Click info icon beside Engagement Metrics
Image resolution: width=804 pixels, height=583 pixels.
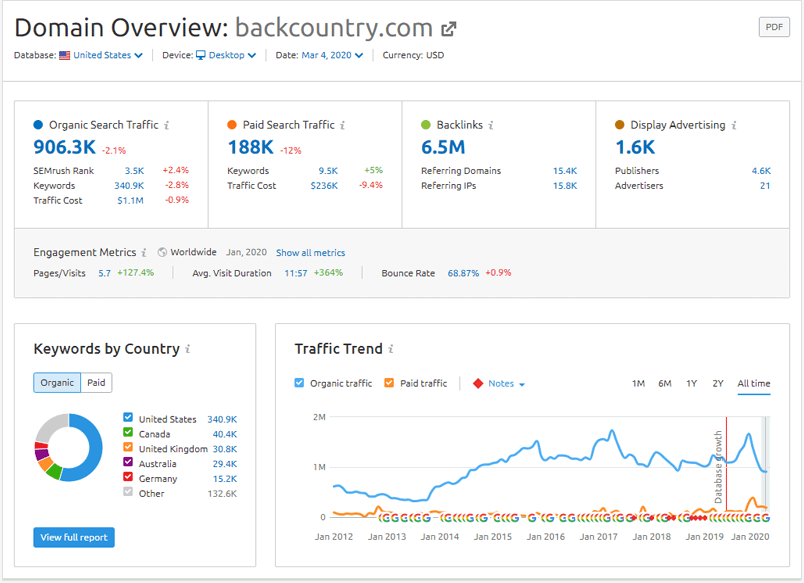coord(144,253)
